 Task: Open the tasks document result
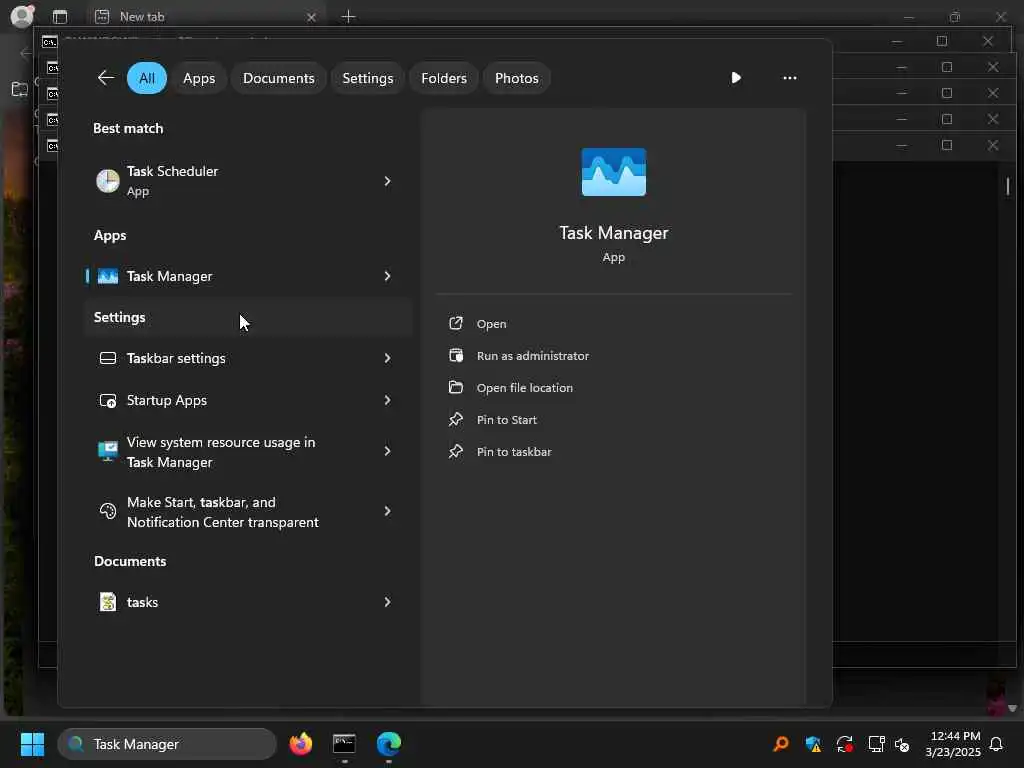pyautogui.click(x=248, y=601)
